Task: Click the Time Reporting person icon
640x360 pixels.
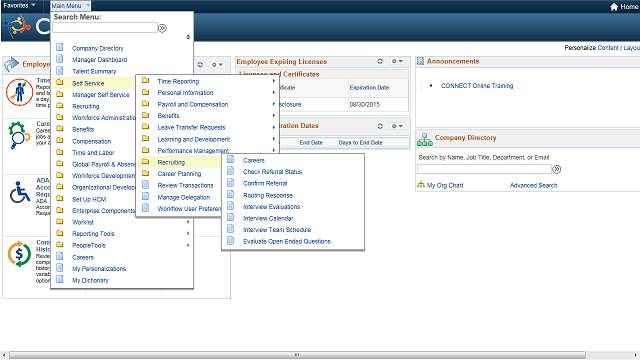Action: pyautogui.click(x=19, y=92)
